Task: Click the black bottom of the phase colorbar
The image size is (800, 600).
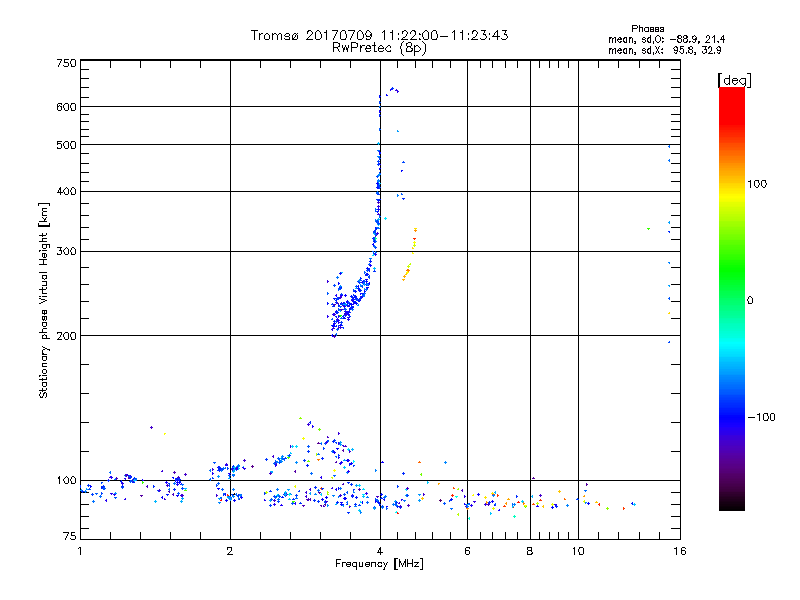Action: [x=732, y=503]
